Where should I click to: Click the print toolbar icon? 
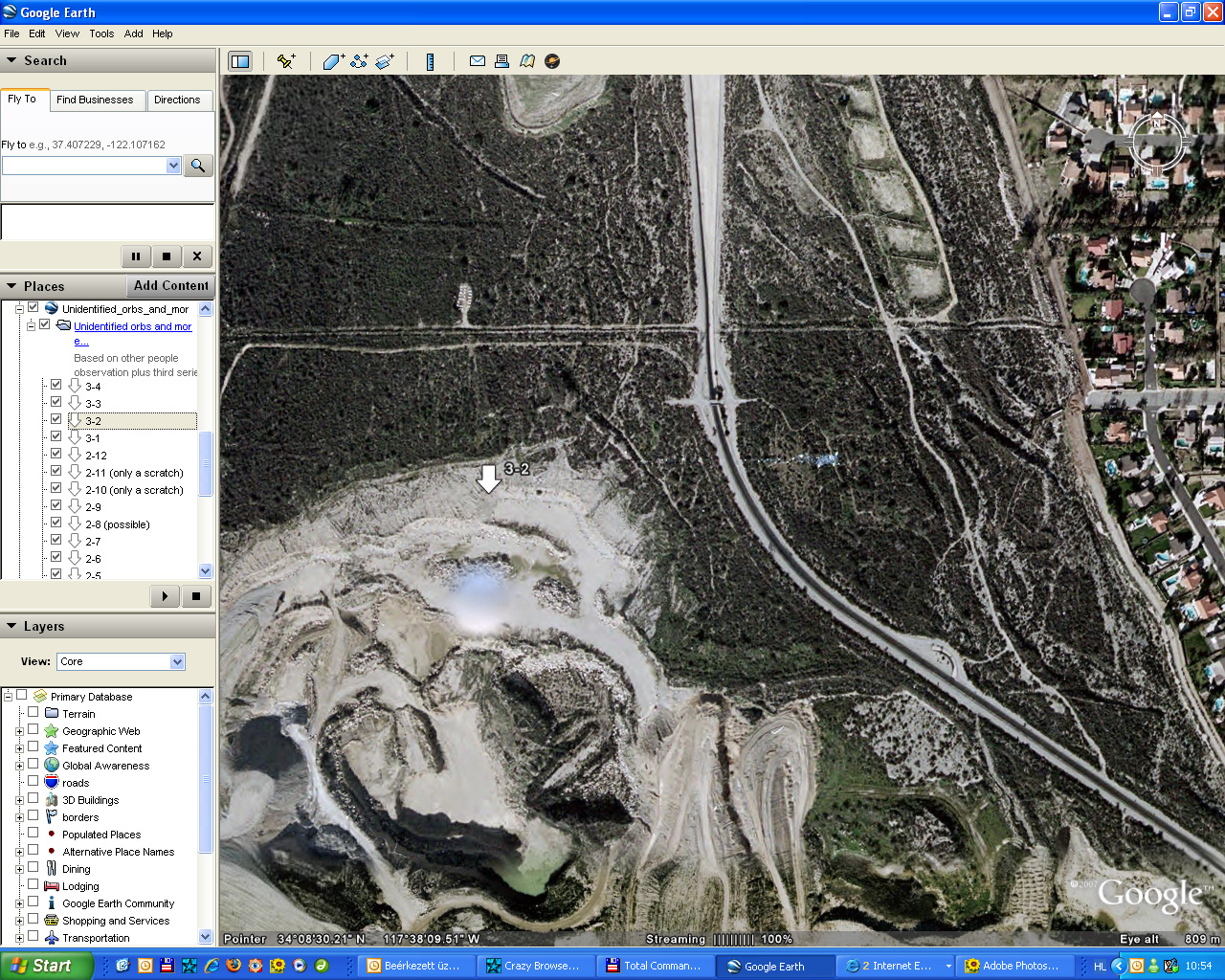[x=501, y=61]
